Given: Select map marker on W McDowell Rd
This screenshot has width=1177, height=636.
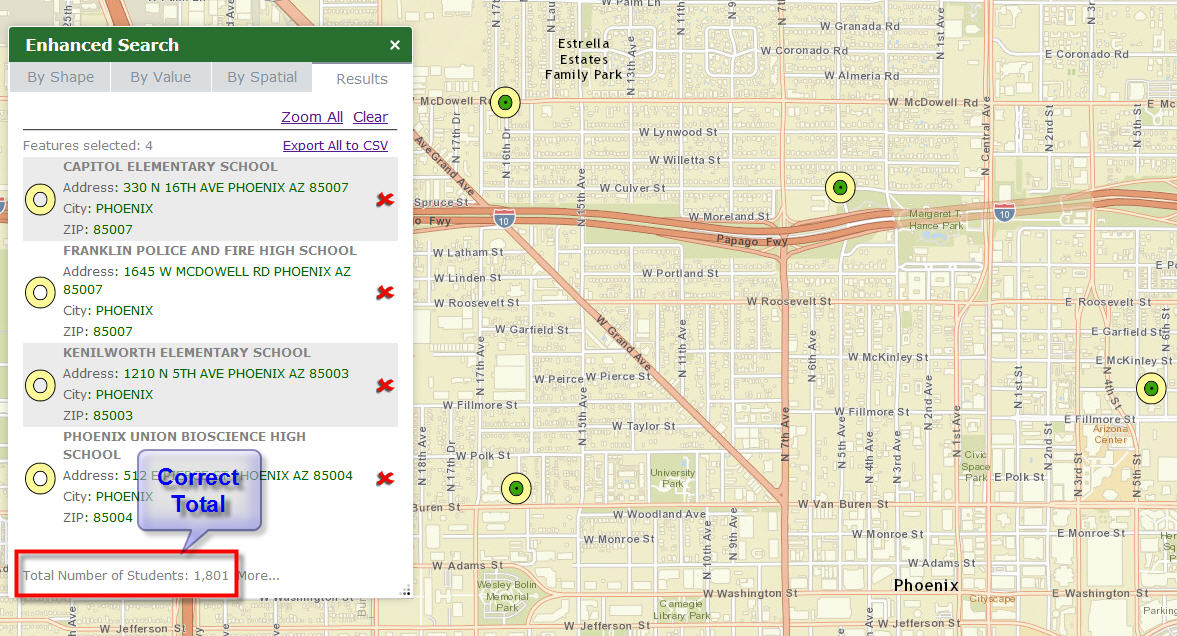Looking at the screenshot, I should 505,102.
